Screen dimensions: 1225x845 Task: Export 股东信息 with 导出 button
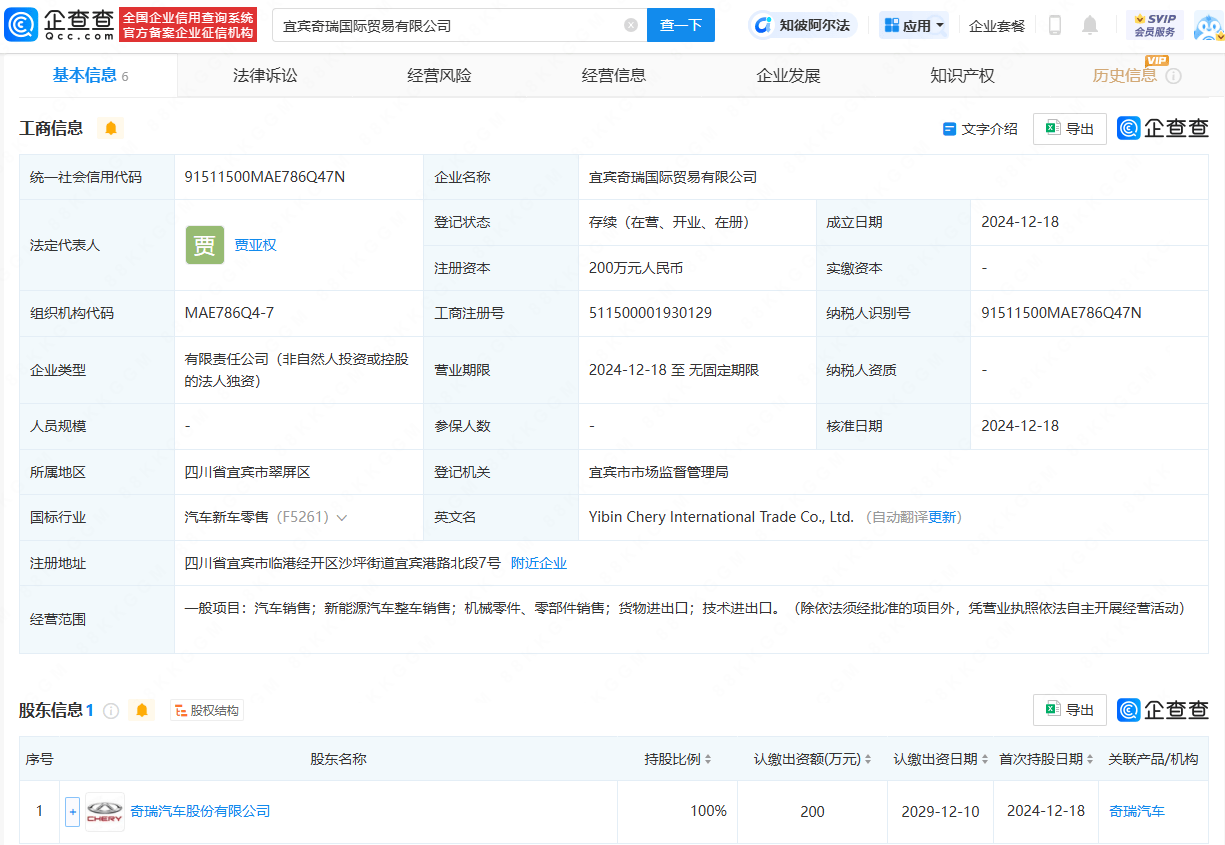tap(1069, 710)
